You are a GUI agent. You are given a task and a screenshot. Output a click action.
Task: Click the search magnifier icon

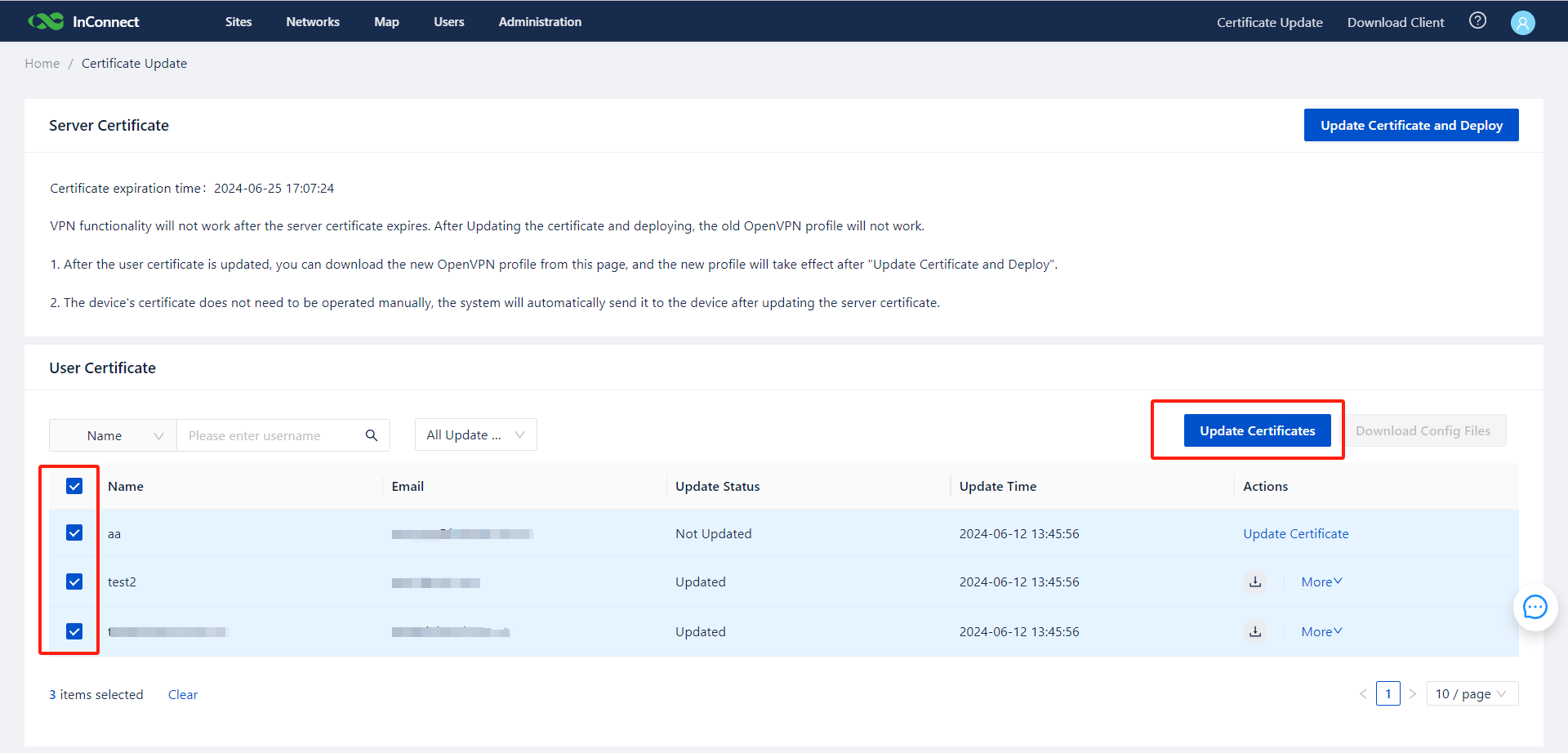(x=372, y=435)
